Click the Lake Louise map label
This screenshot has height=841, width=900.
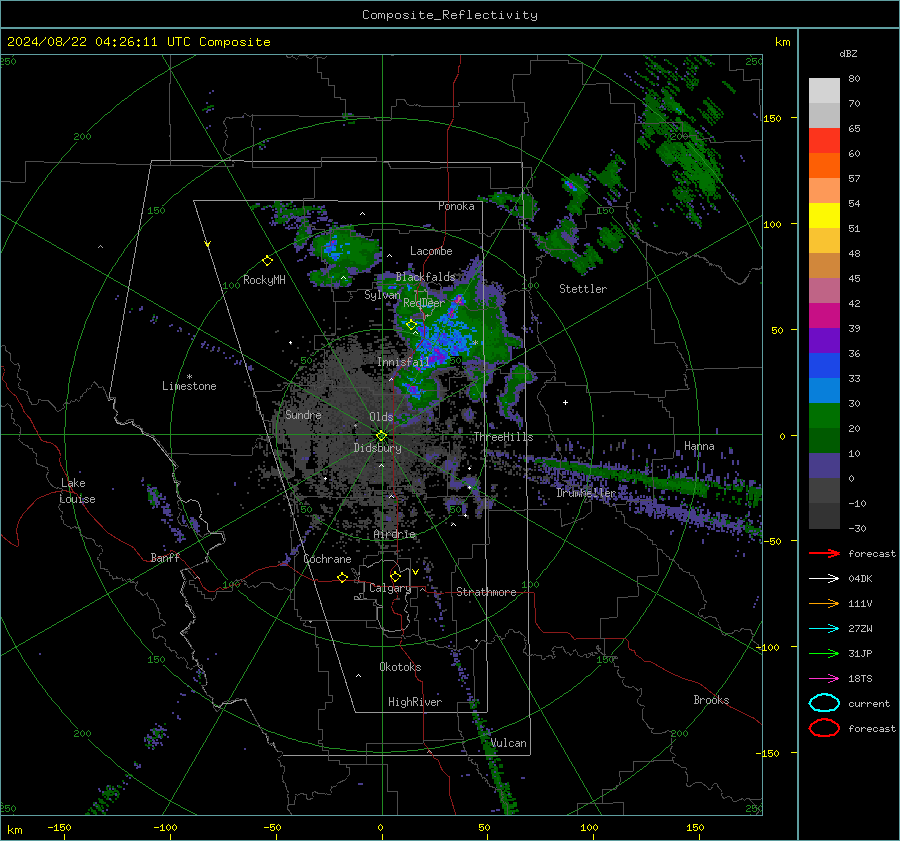78,491
